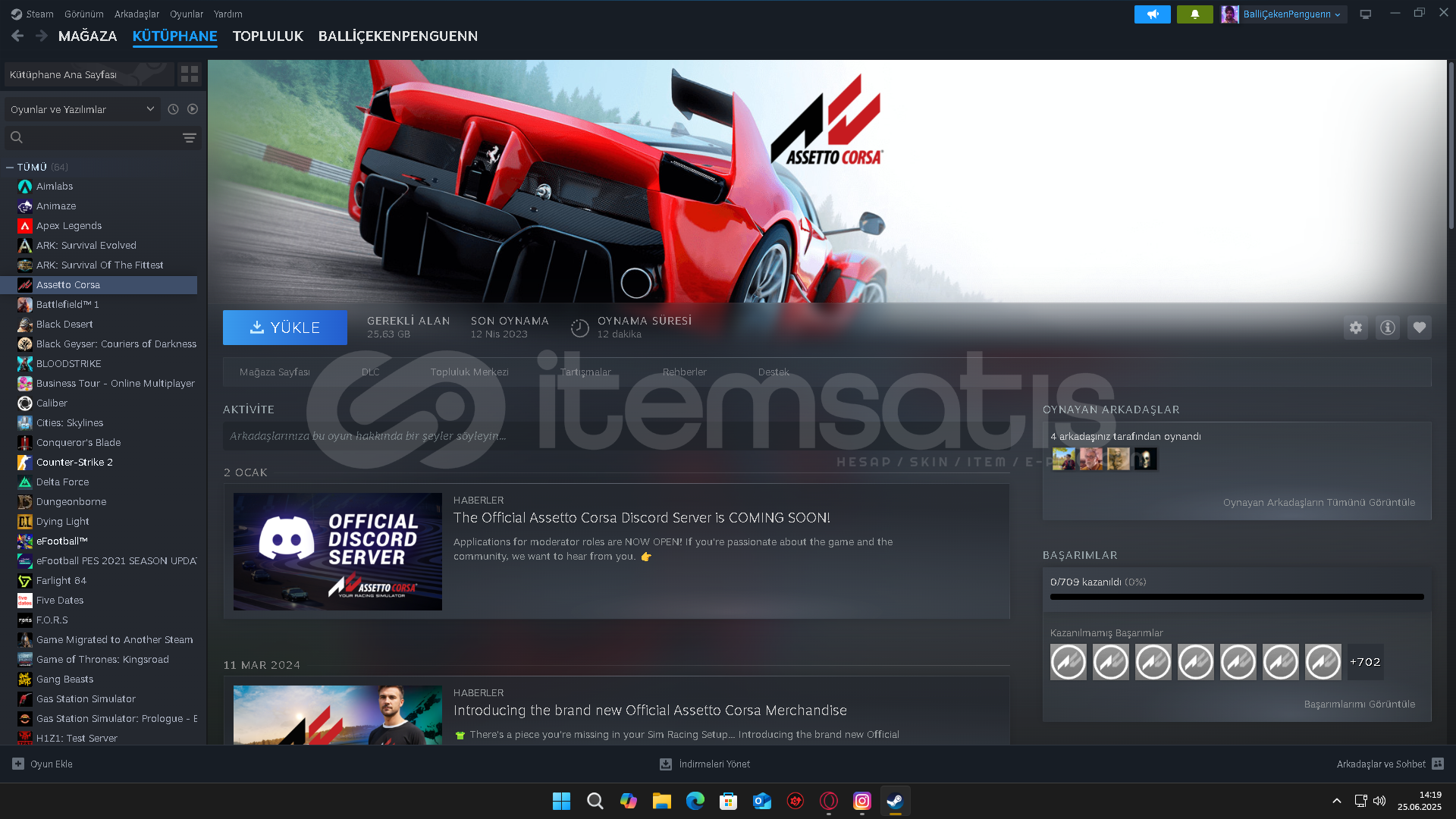Open advanced library filter options
This screenshot has height=819, width=1456.
pos(190,137)
